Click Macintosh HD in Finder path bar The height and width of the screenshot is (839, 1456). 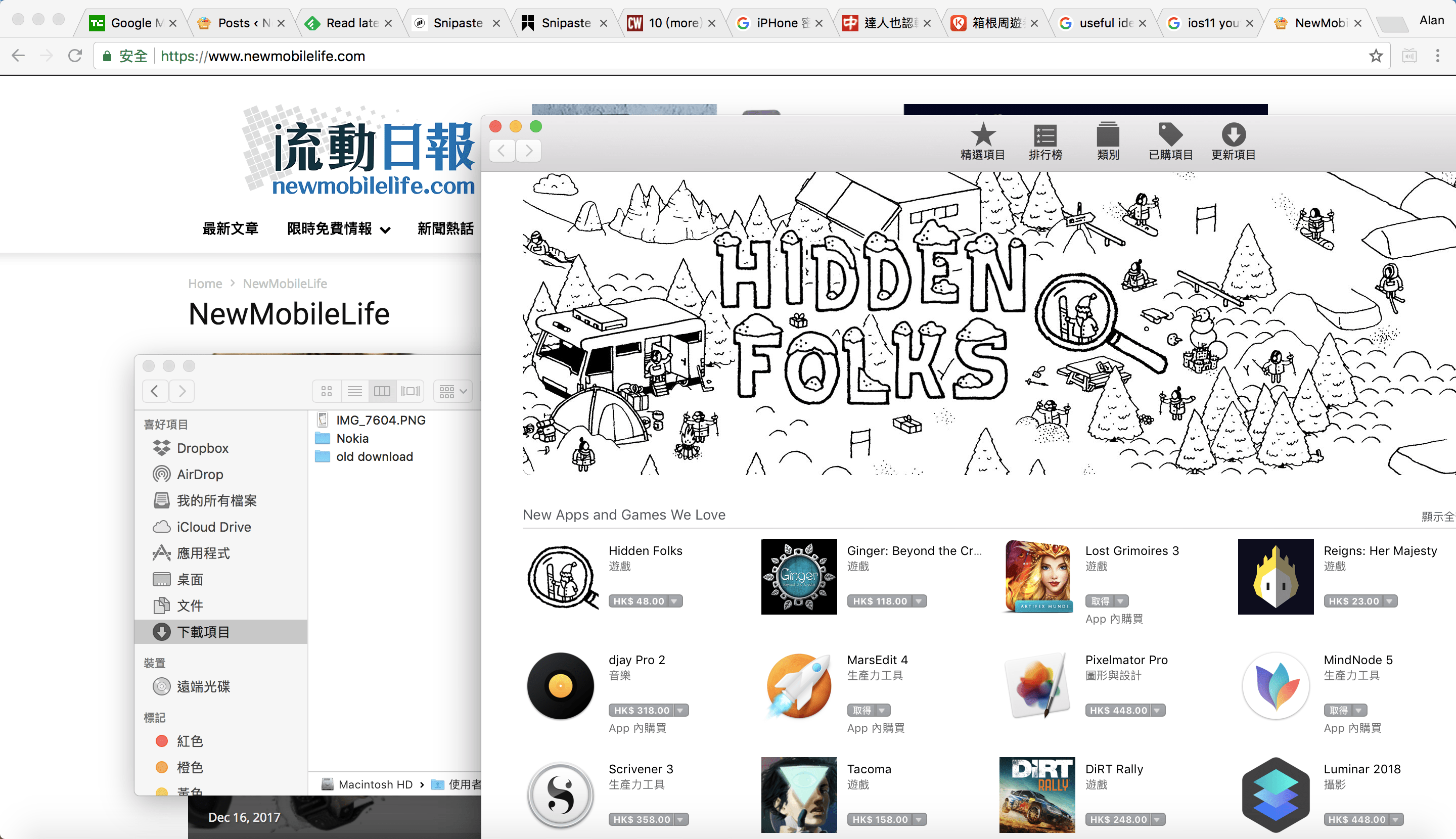point(367,784)
